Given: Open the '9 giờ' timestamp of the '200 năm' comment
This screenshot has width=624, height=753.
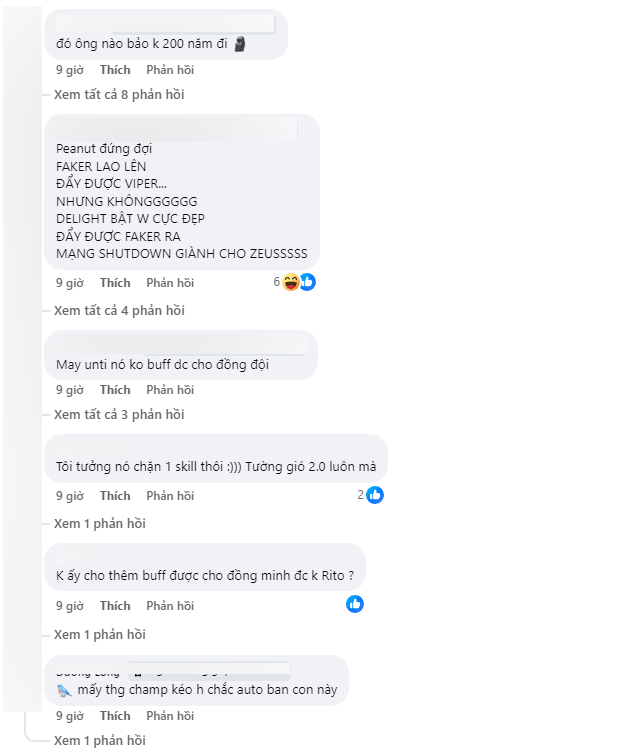Looking at the screenshot, I should (69, 70).
